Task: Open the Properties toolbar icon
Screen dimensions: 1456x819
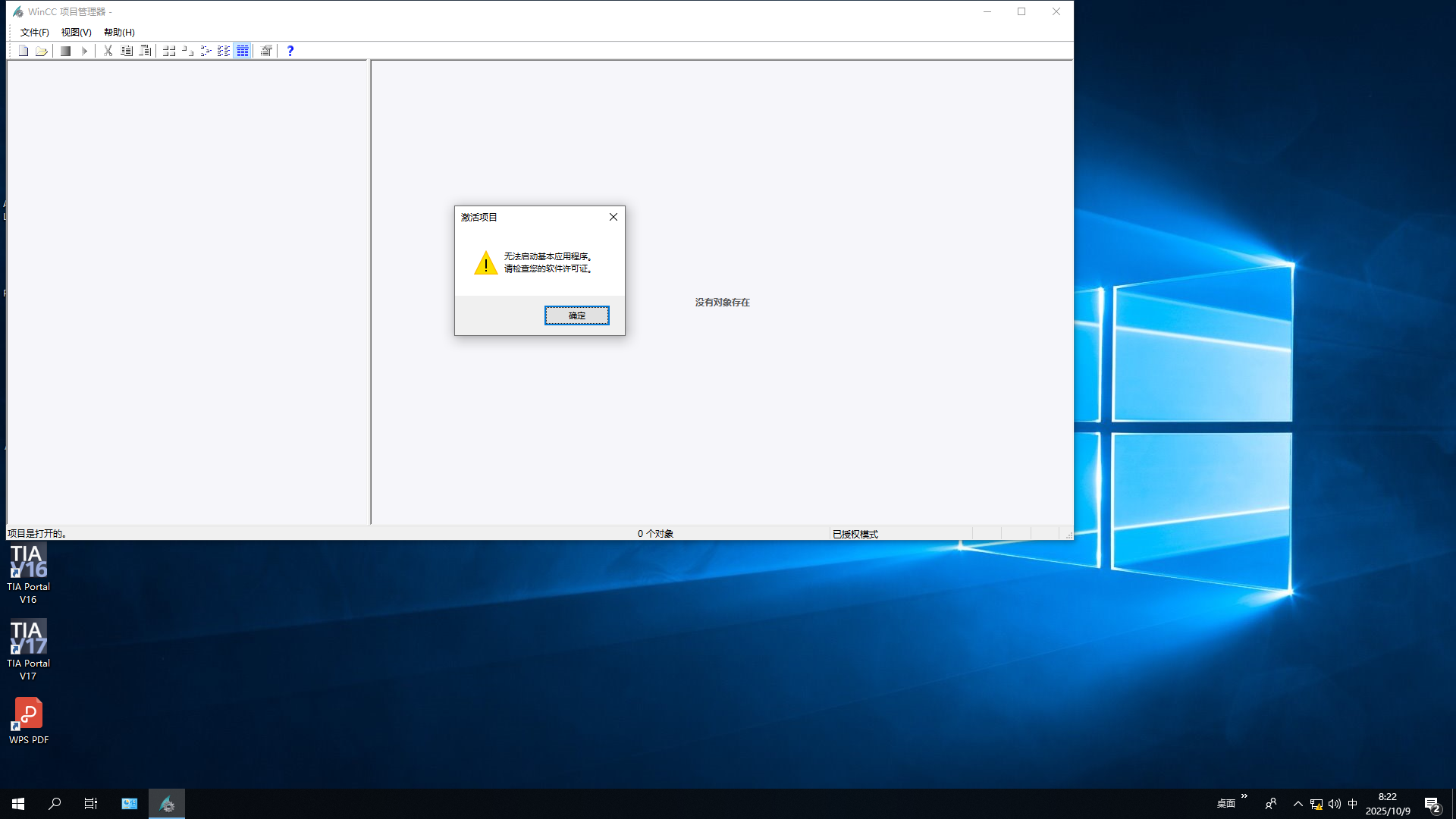Action: coord(266,51)
